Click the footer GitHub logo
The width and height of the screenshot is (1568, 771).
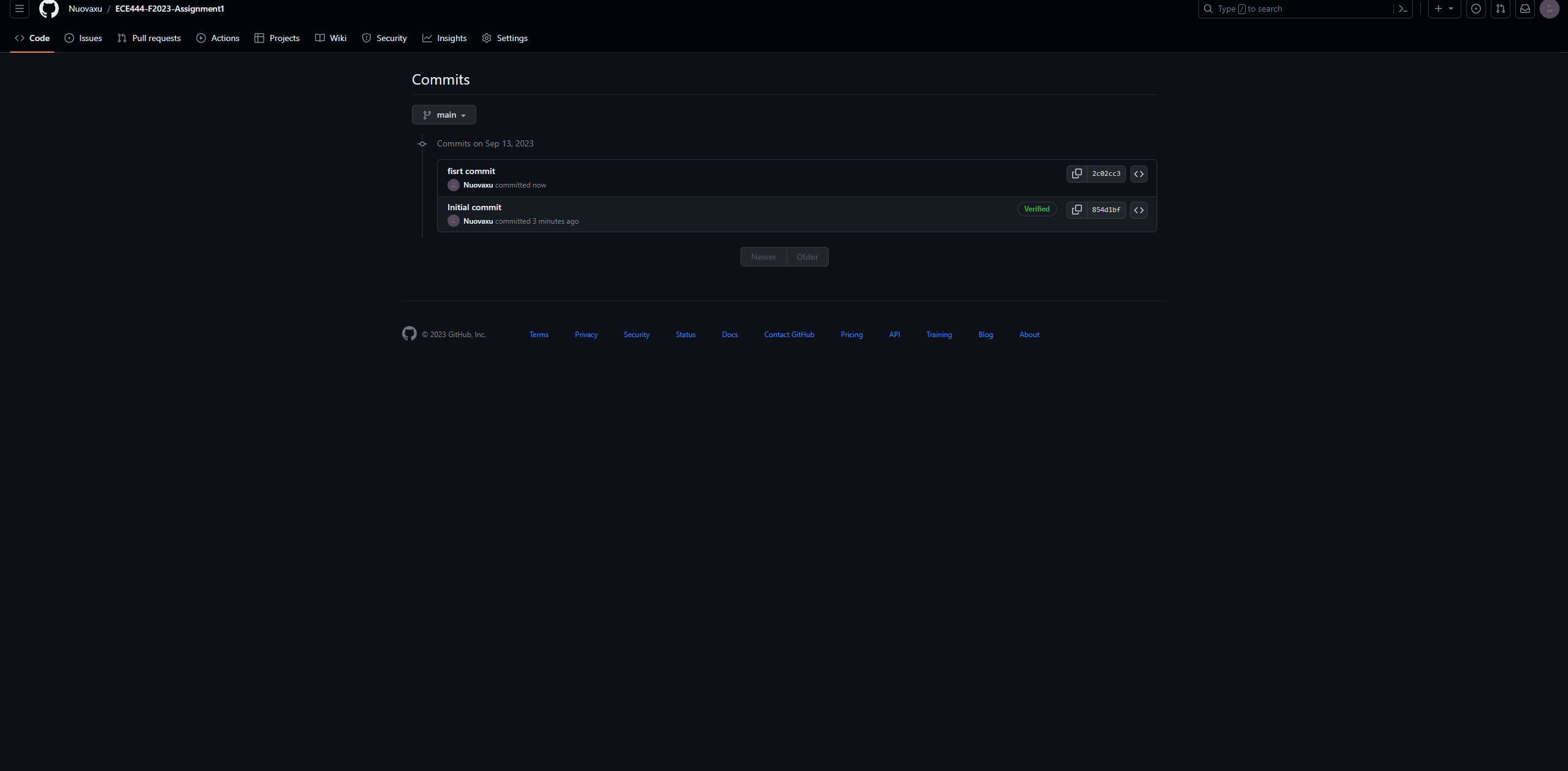point(409,333)
